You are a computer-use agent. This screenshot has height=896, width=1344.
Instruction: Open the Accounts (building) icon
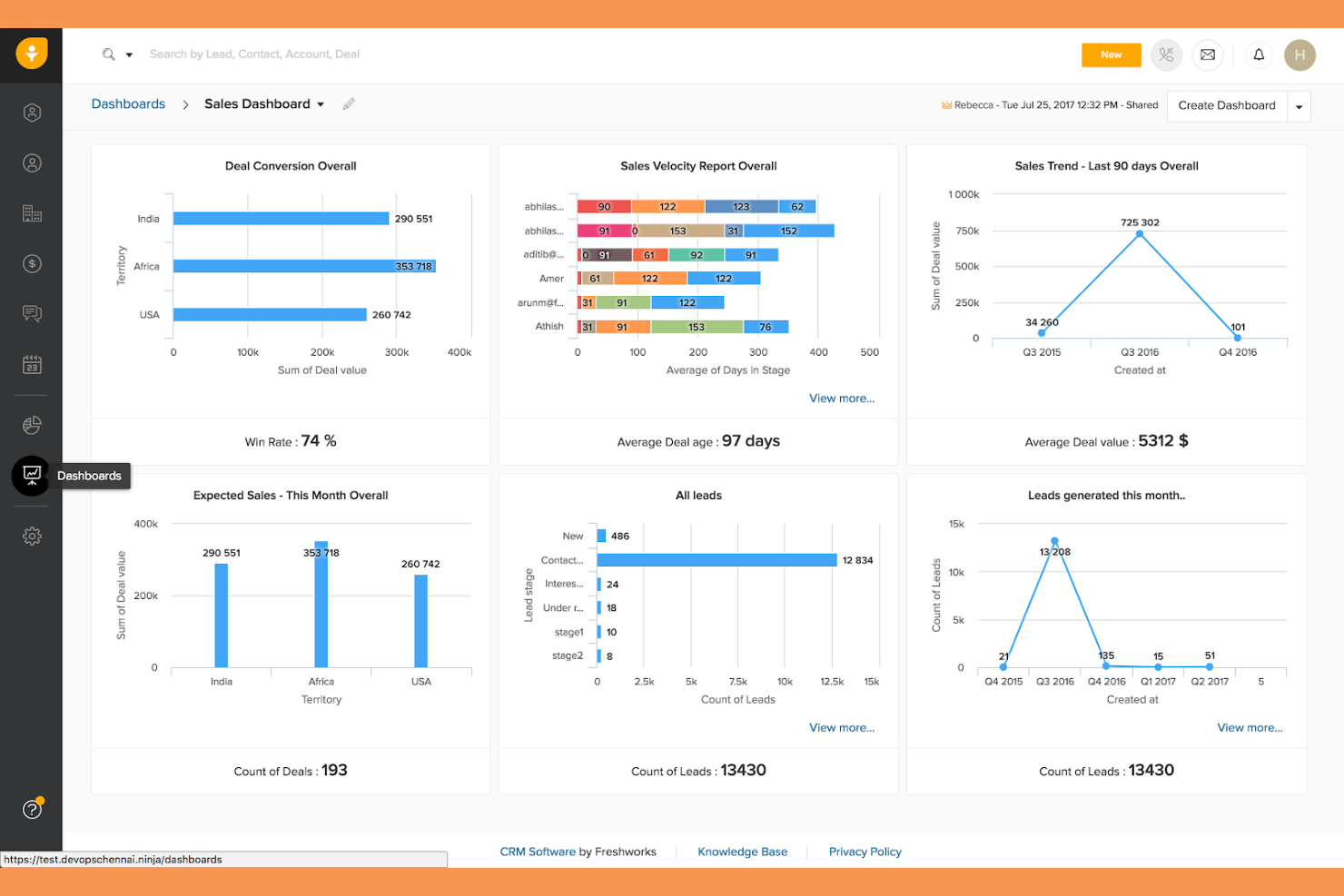(x=32, y=213)
